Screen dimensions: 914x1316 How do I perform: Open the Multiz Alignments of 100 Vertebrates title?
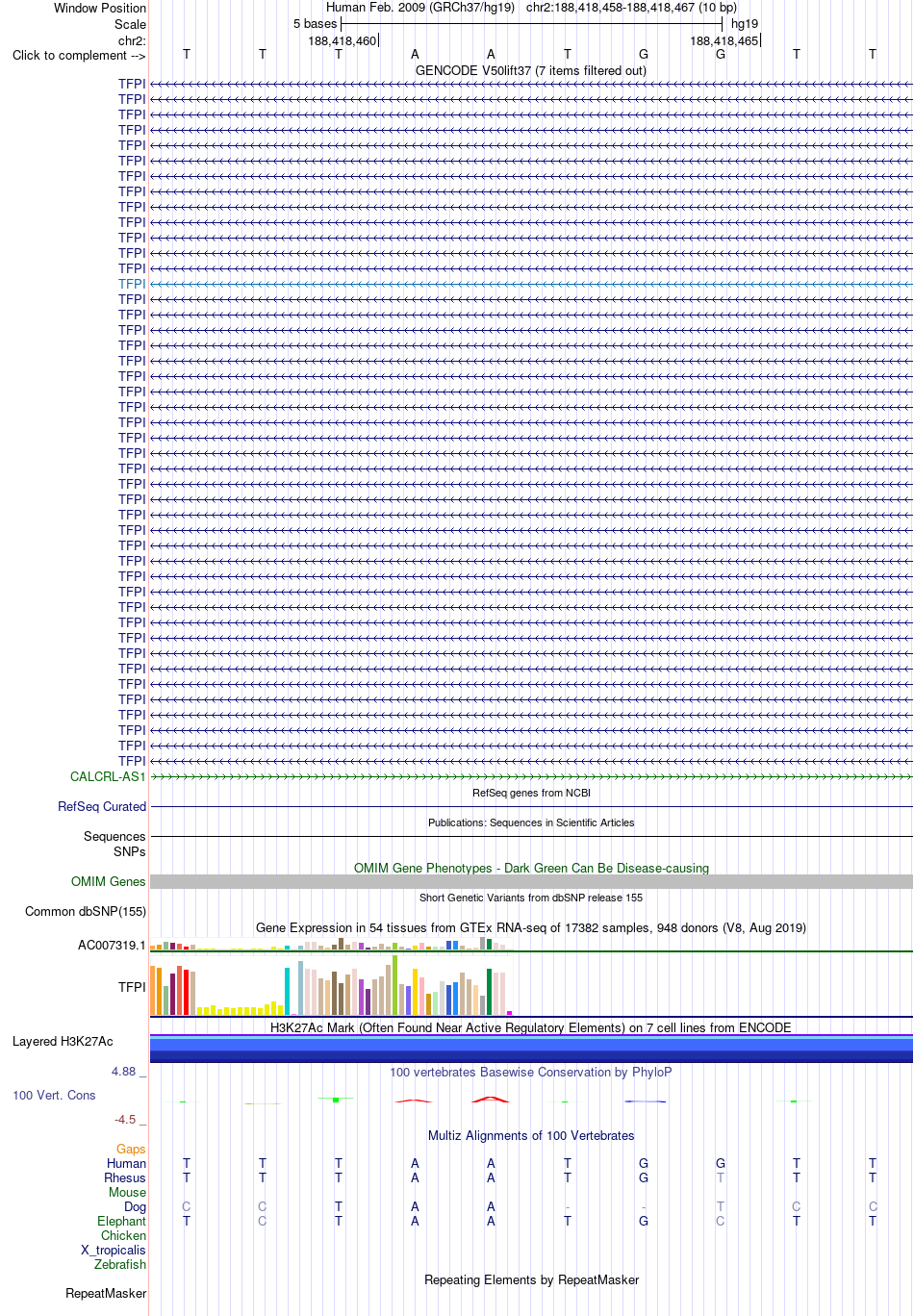pos(531,1135)
